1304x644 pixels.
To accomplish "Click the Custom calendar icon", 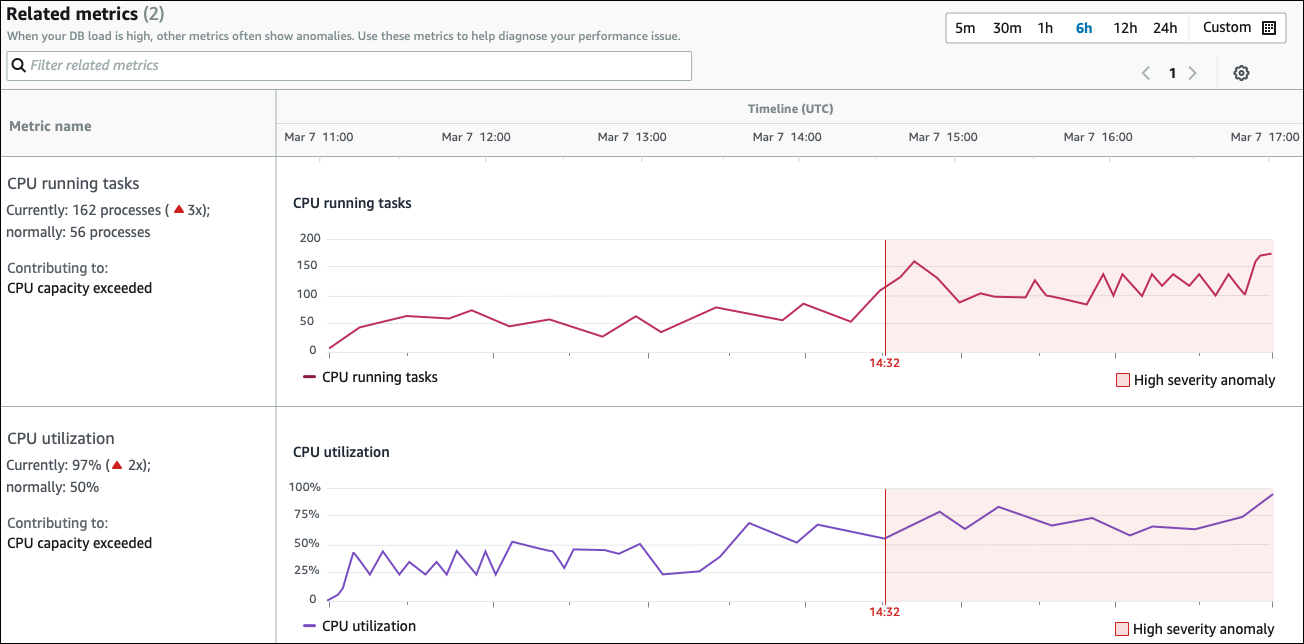I will [x=1269, y=28].
